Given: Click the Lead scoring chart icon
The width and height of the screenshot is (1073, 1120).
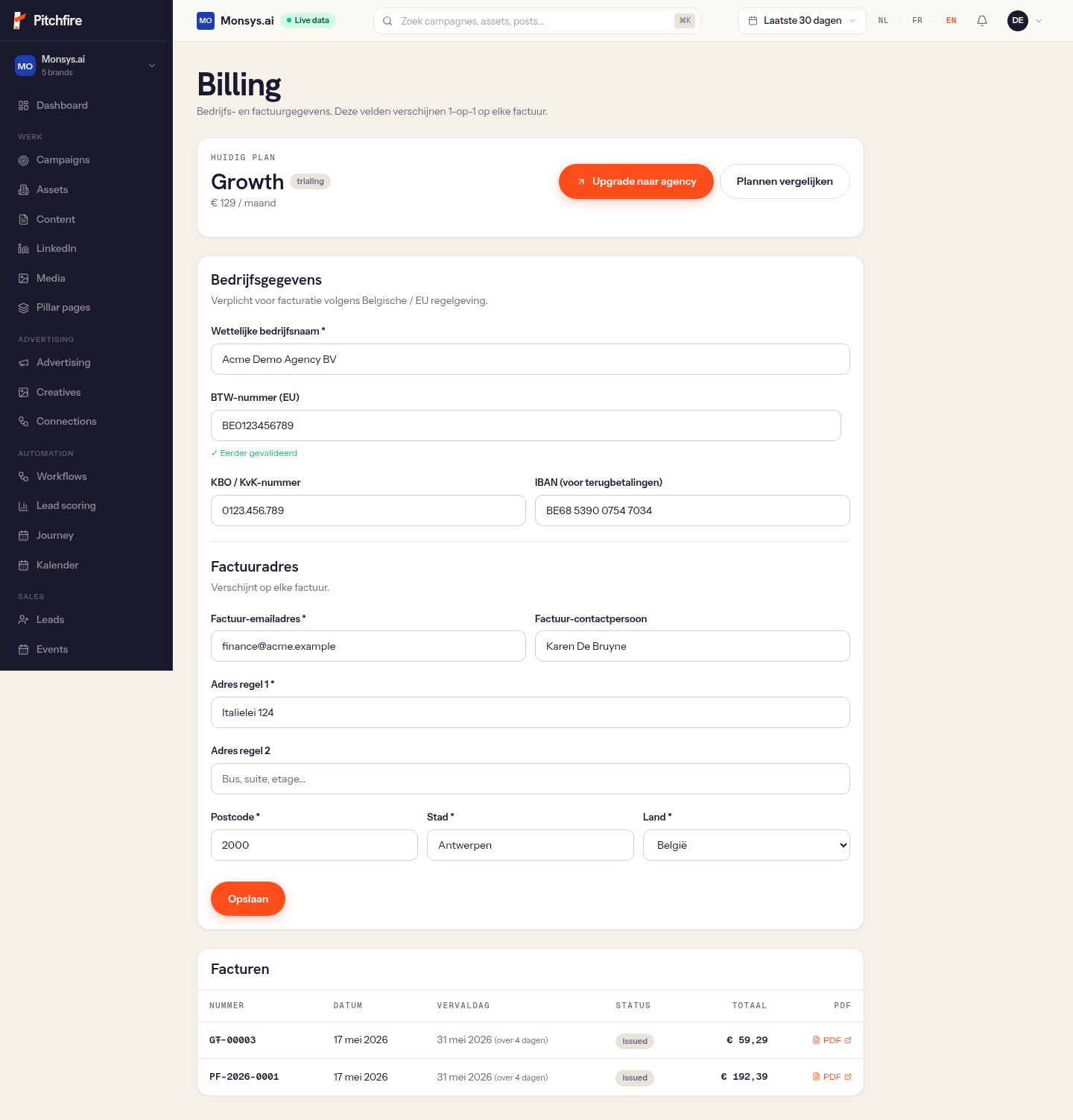Looking at the screenshot, I should (x=23, y=506).
